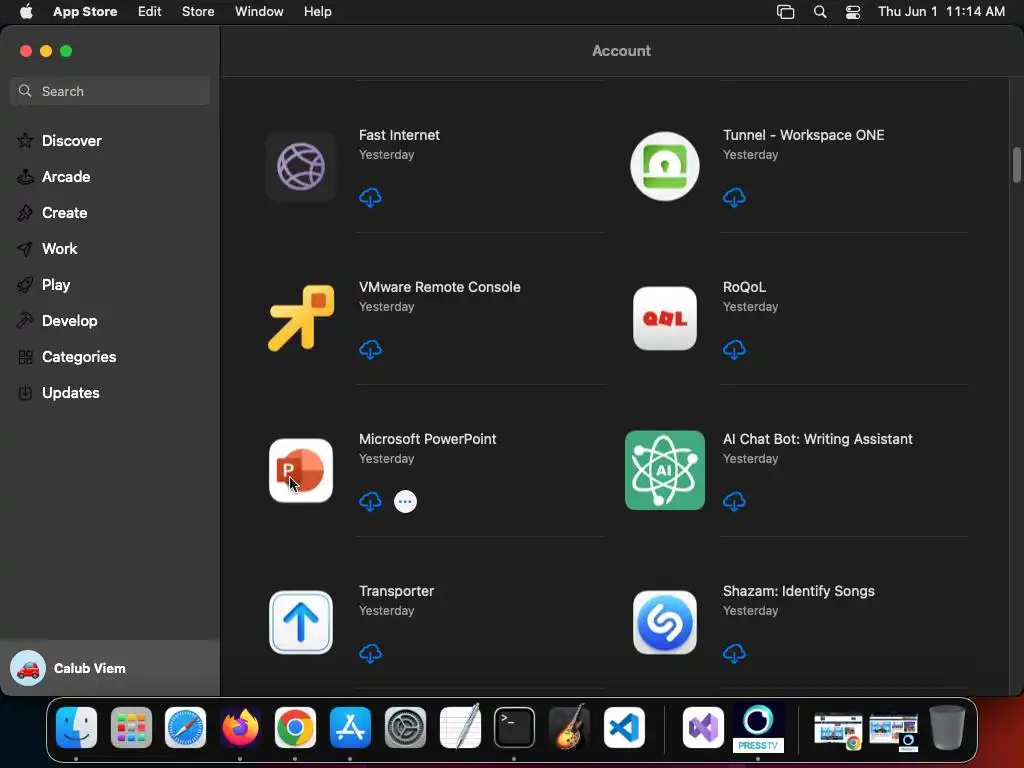1024x768 pixels.
Task: Download Shazam via its cloud icon
Action: 734,653
